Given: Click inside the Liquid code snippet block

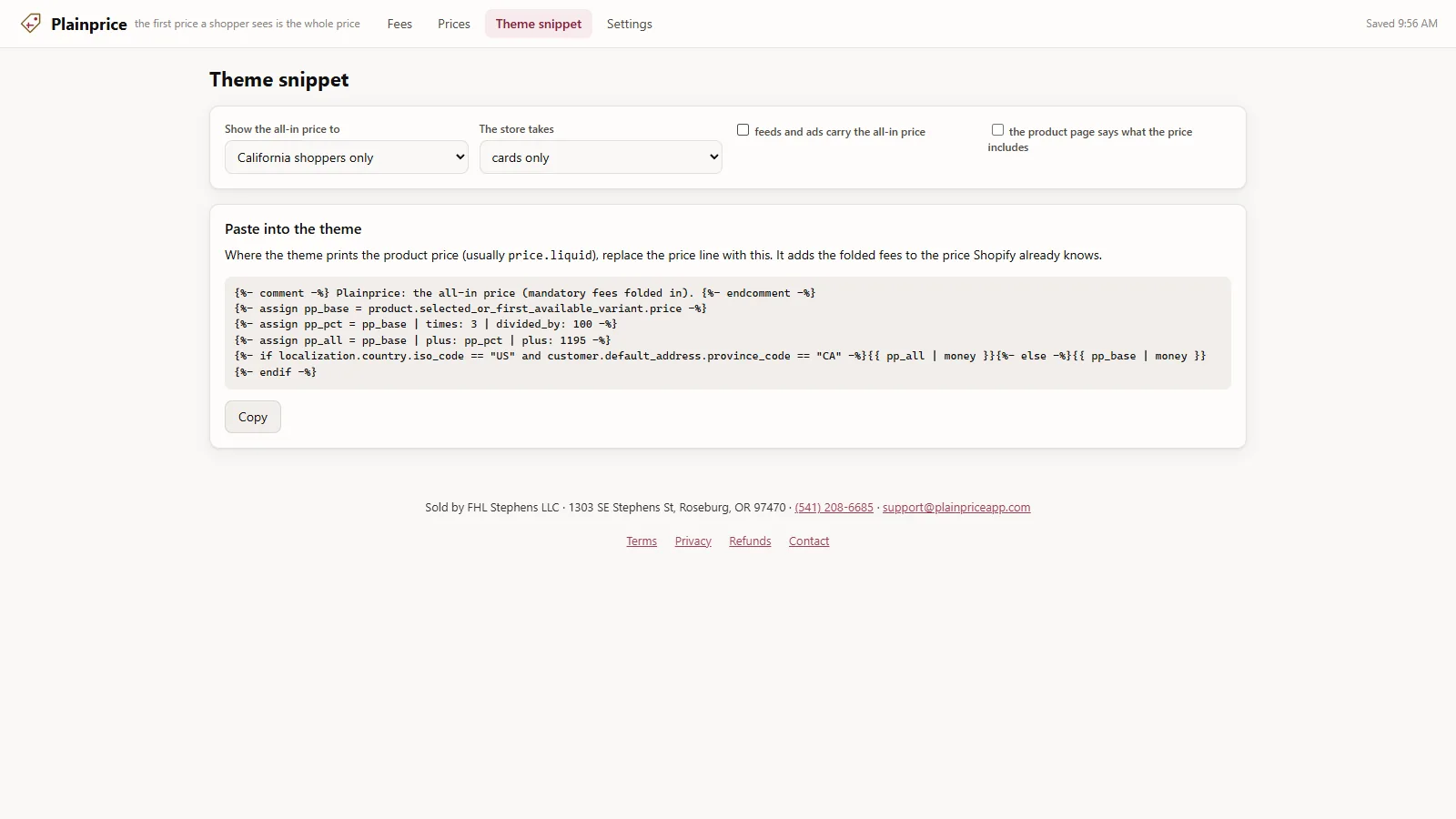Looking at the screenshot, I should point(728,333).
